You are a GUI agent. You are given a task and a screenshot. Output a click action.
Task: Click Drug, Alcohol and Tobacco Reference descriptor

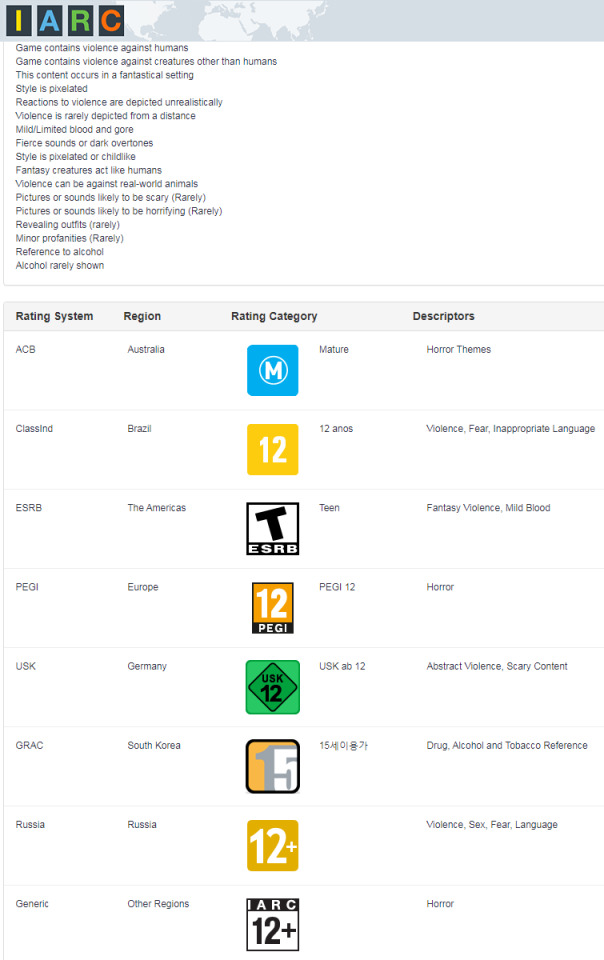(507, 745)
